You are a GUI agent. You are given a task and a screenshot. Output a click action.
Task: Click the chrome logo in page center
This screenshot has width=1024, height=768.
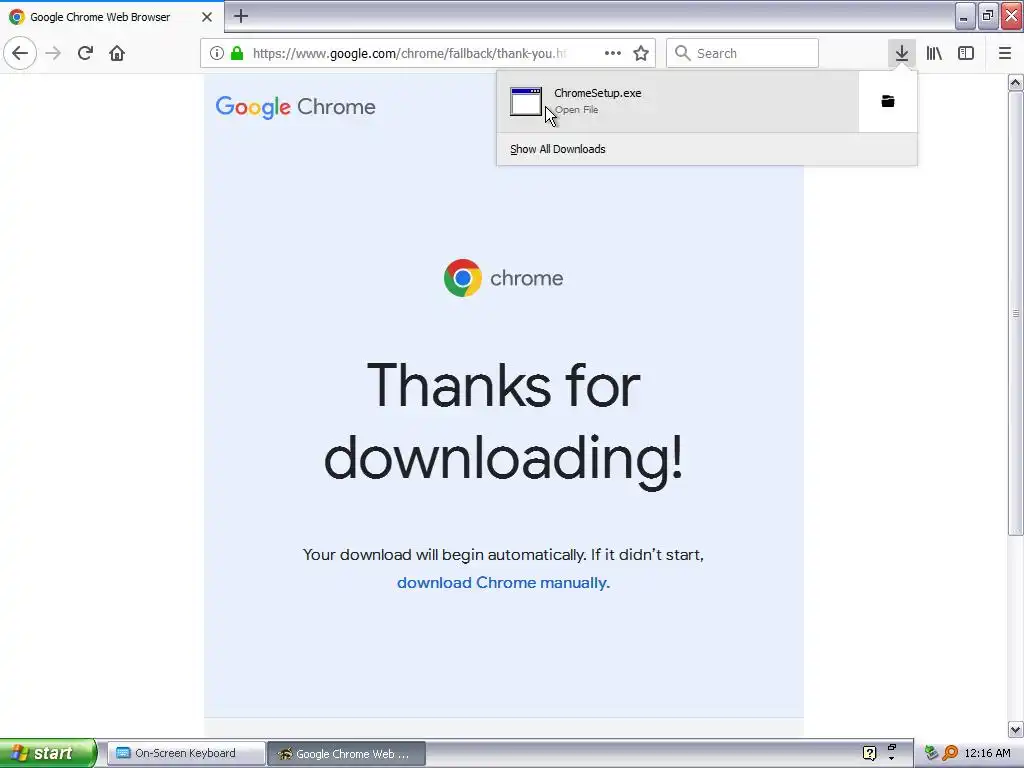[504, 278]
